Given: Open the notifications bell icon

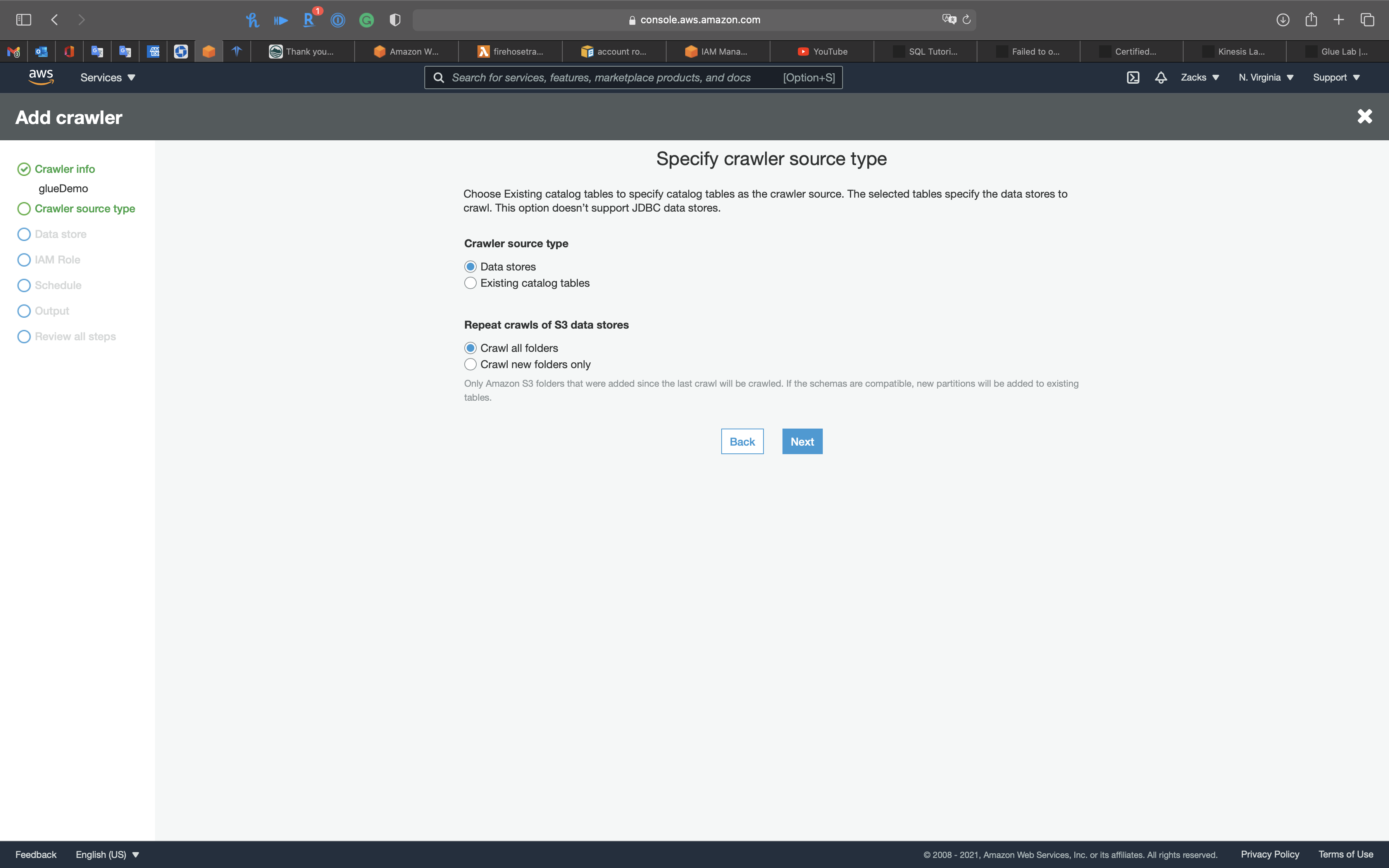Looking at the screenshot, I should point(1161,77).
